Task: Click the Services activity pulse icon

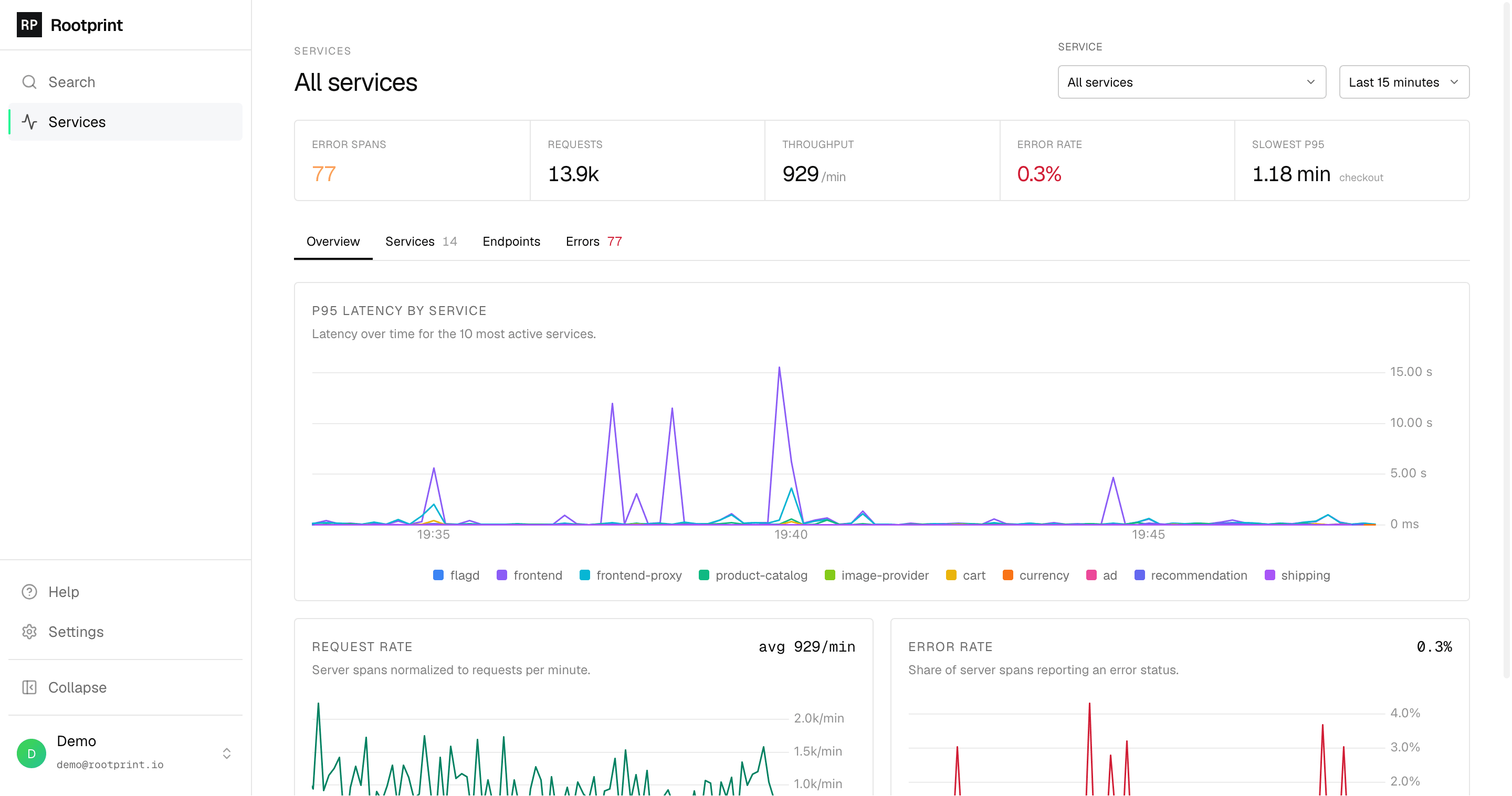Action: 29,122
